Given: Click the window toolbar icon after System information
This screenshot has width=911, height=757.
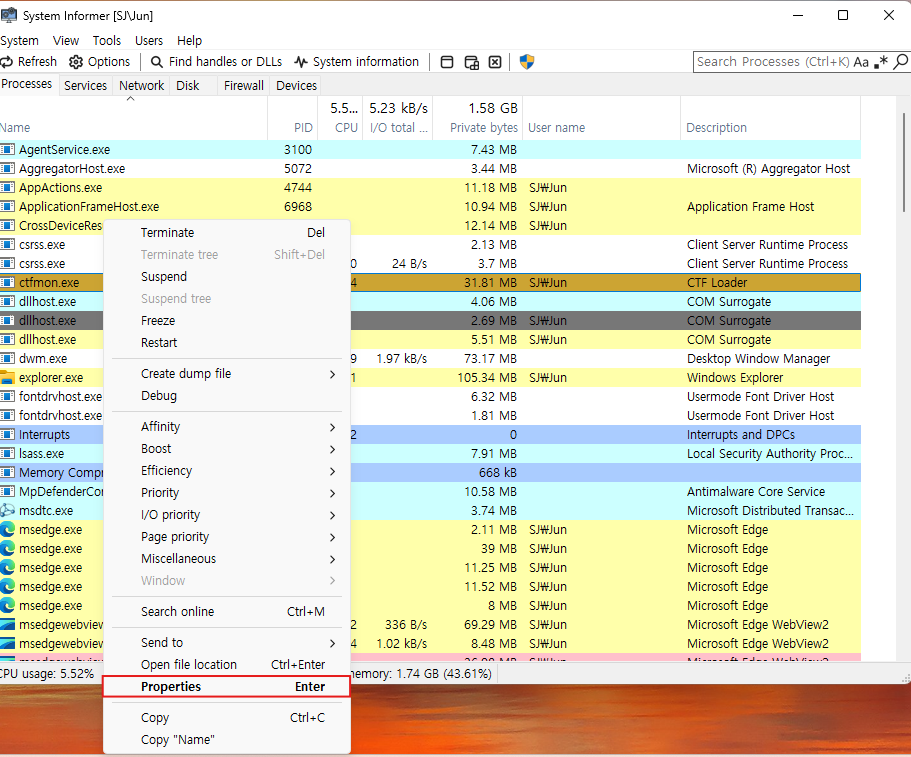Looking at the screenshot, I should pos(447,62).
